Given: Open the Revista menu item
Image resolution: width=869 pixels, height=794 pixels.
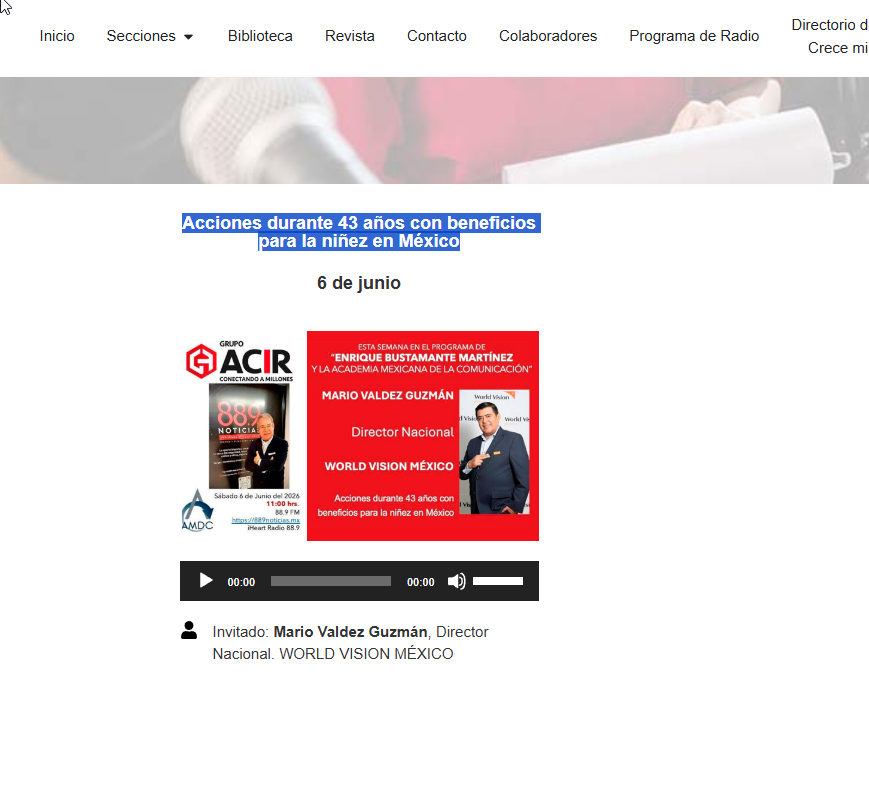Looking at the screenshot, I should (350, 36).
